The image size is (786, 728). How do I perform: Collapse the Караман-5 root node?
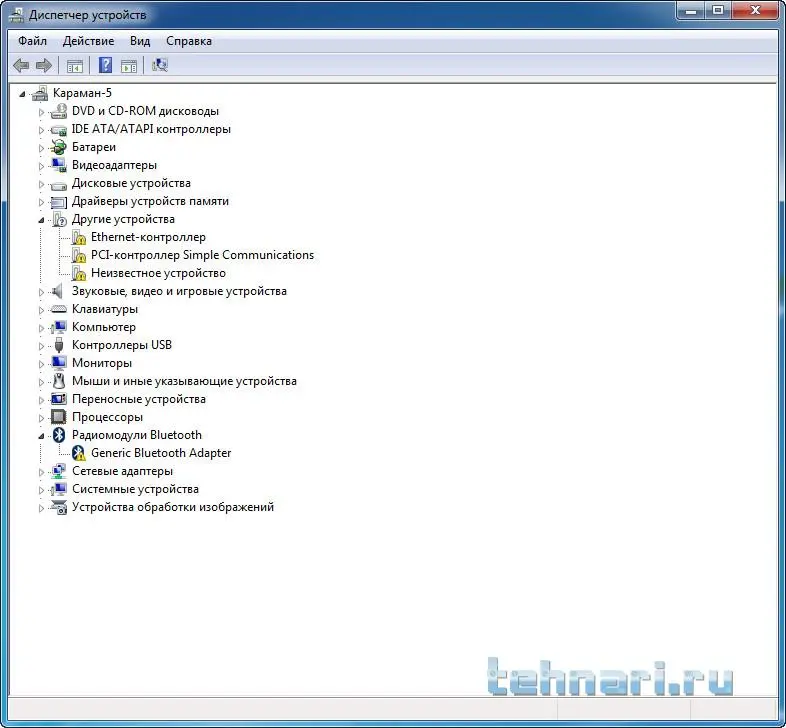point(22,93)
